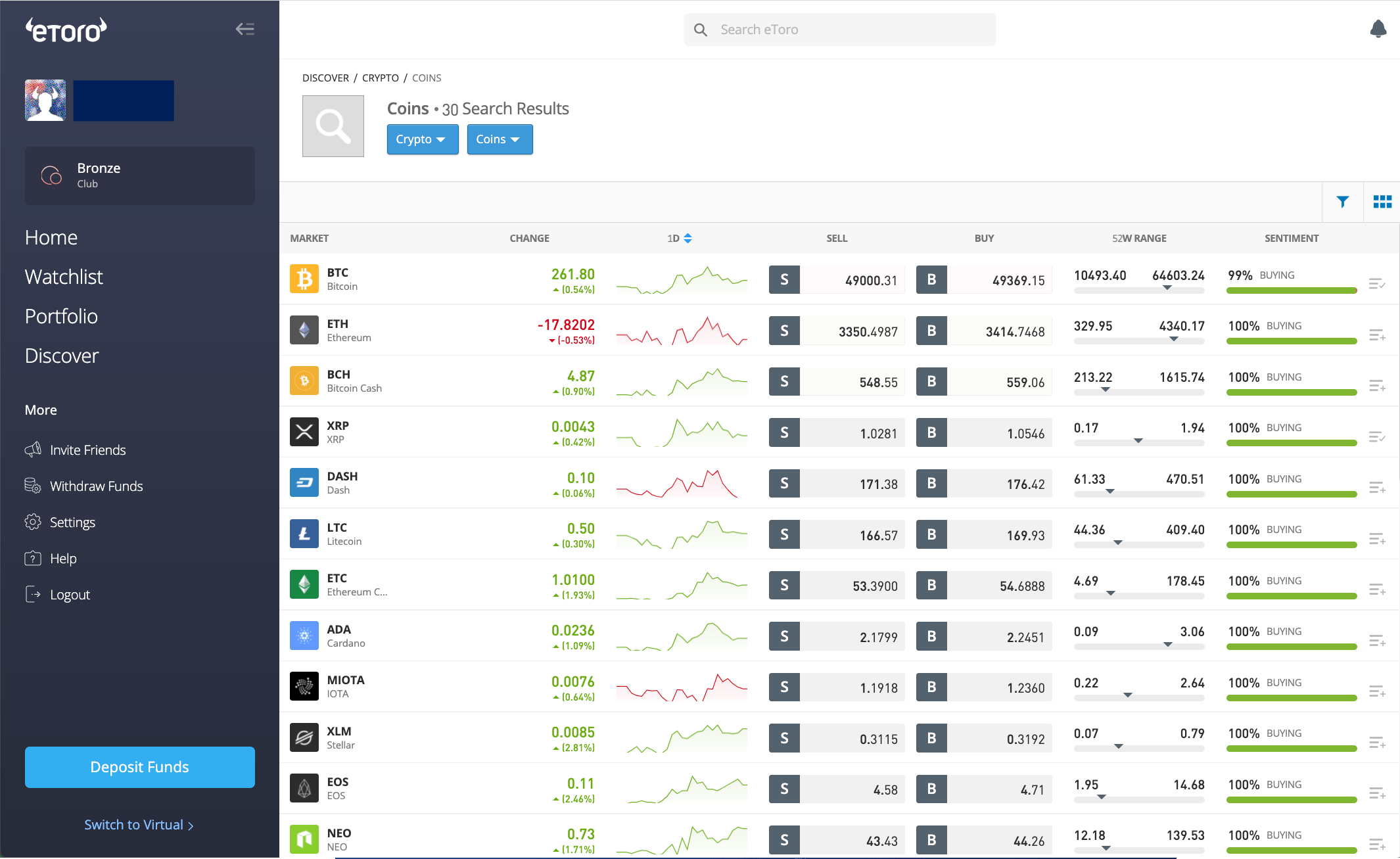Viewport: 1400px width, 859px height.
Task: Open Invite Friends
Action: 75,450
